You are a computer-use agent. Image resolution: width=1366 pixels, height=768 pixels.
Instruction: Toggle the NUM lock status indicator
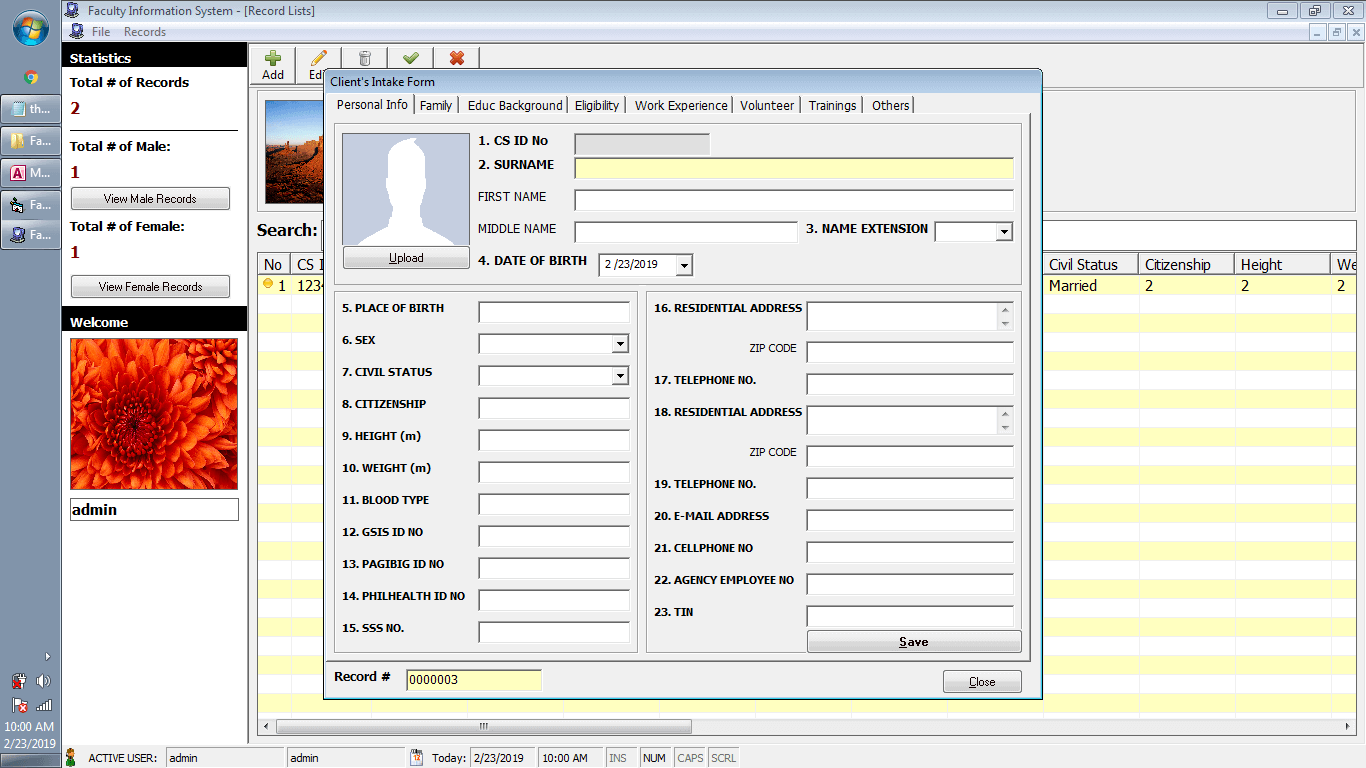click(x=655, y=757)
